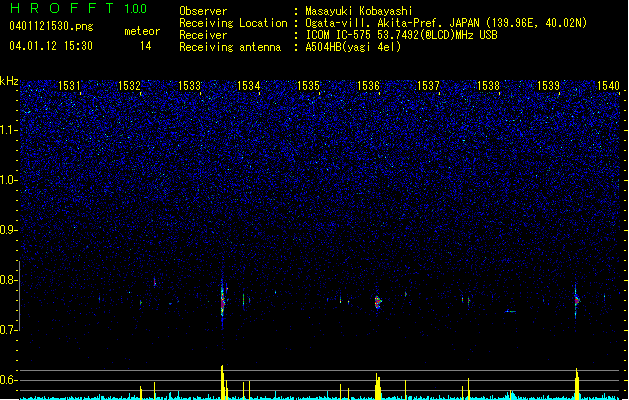The image size is (629, 400).
Task: Click the 1.0 kHz axis label
Action: (8, 180)
